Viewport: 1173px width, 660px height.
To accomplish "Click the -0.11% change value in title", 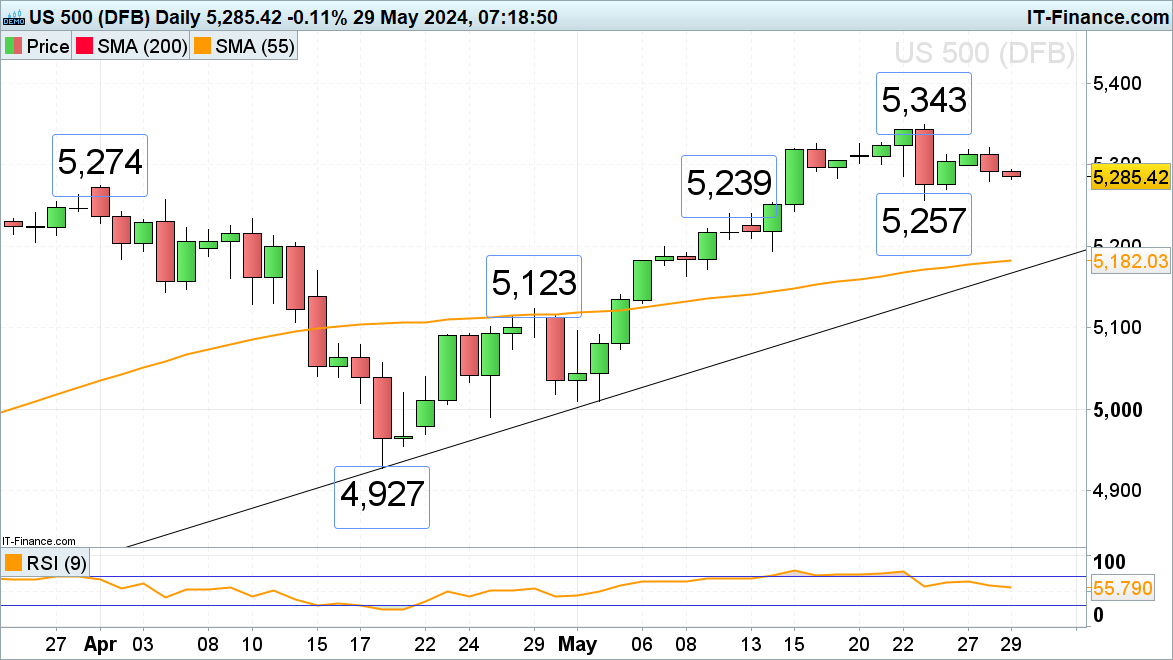I will point(318,16).
